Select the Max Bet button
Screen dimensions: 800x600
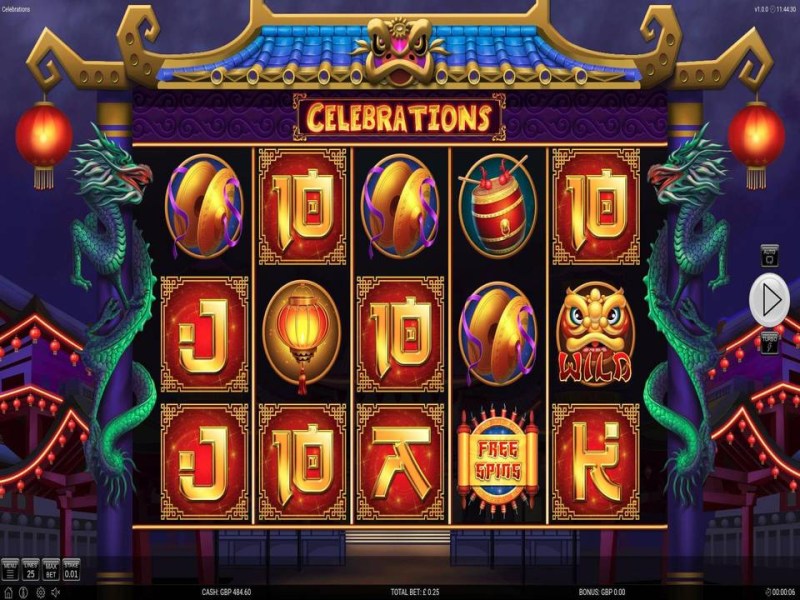pyautogui.click(x=51, y=570)
